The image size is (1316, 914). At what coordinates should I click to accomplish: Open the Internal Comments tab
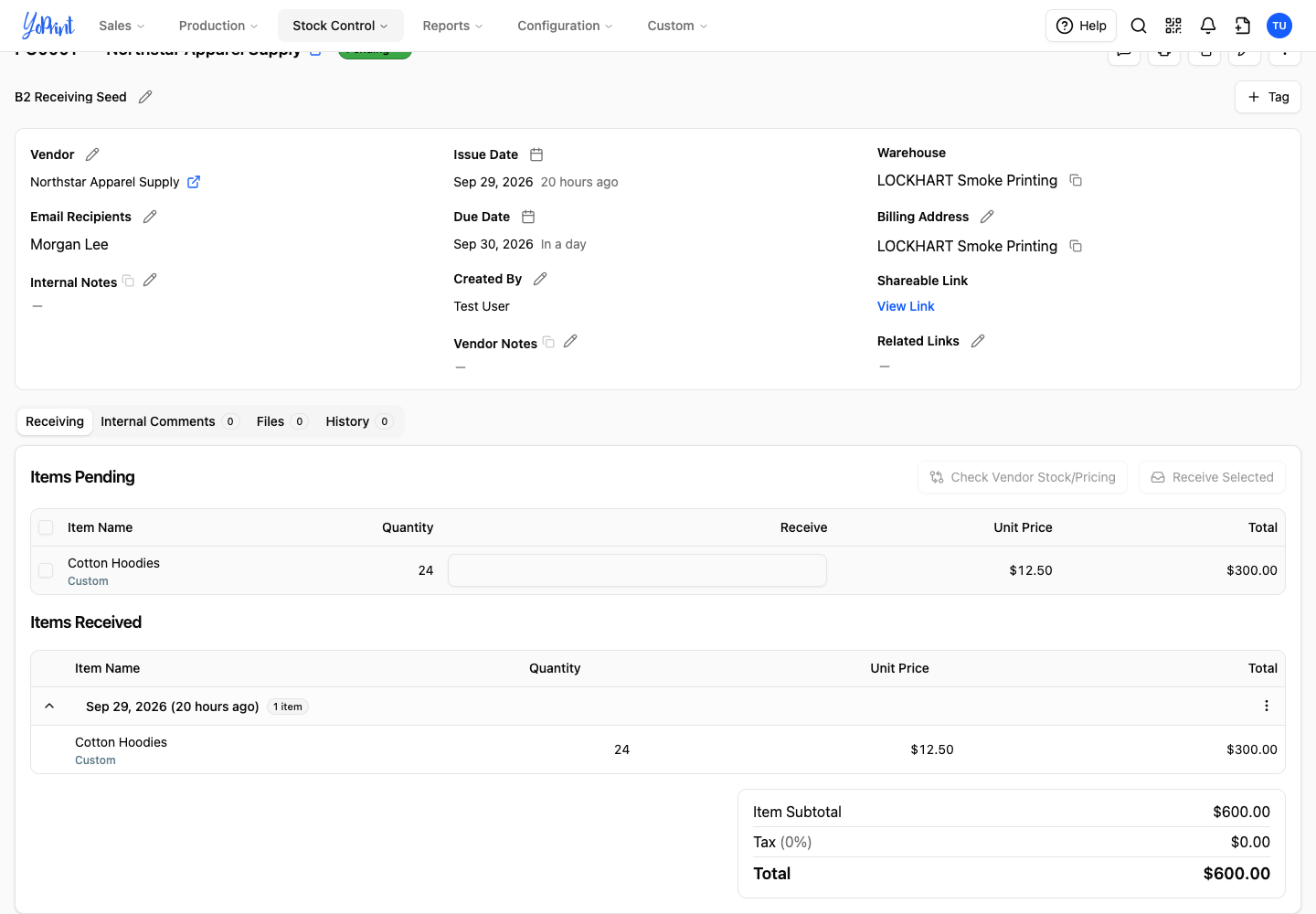tap(169, 421)
